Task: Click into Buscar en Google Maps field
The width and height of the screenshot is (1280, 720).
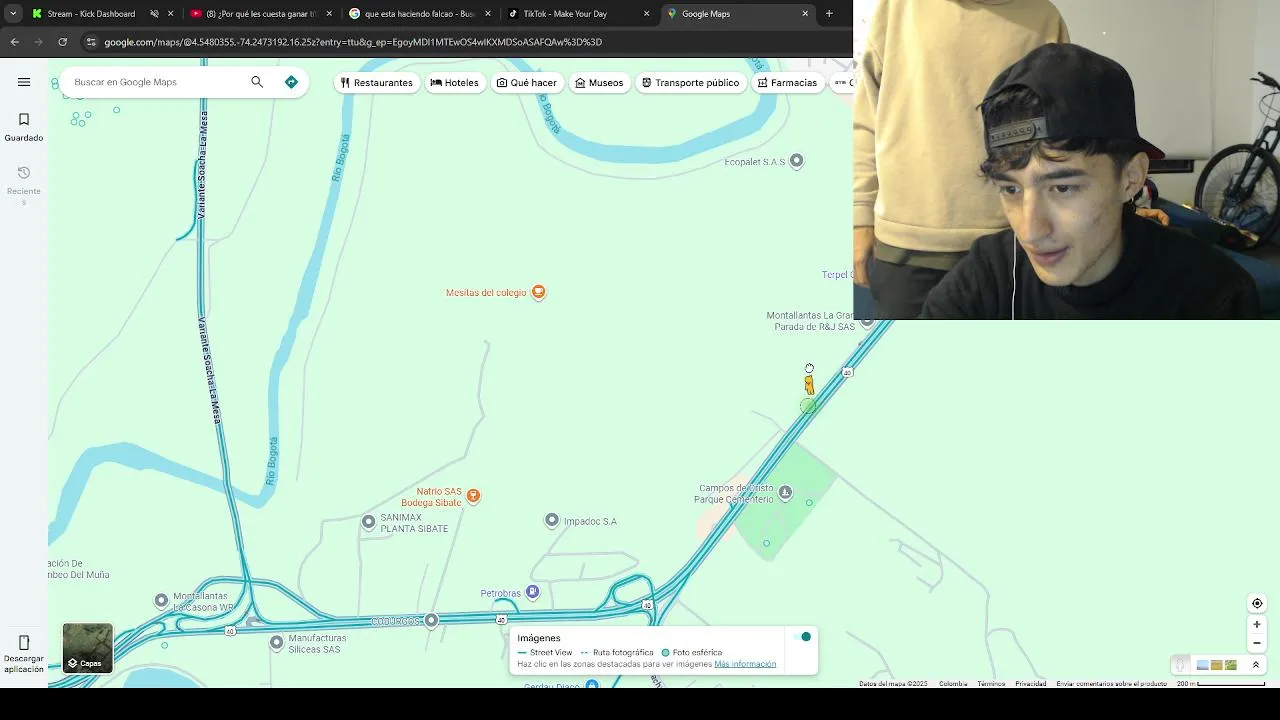Action: 155,82
